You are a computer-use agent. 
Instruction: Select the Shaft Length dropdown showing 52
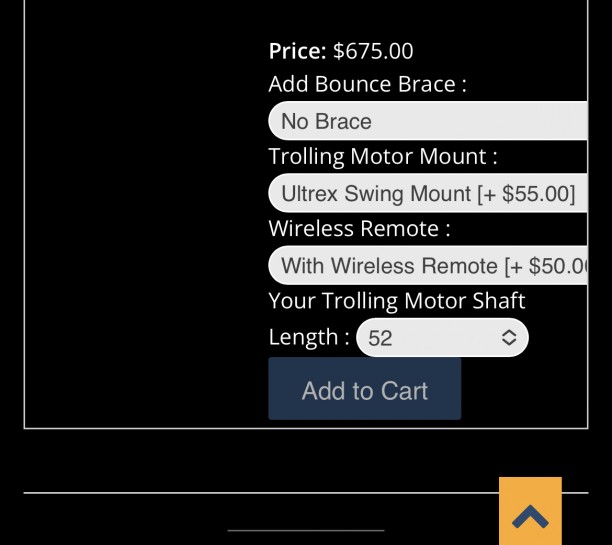(x=442, y=338)
